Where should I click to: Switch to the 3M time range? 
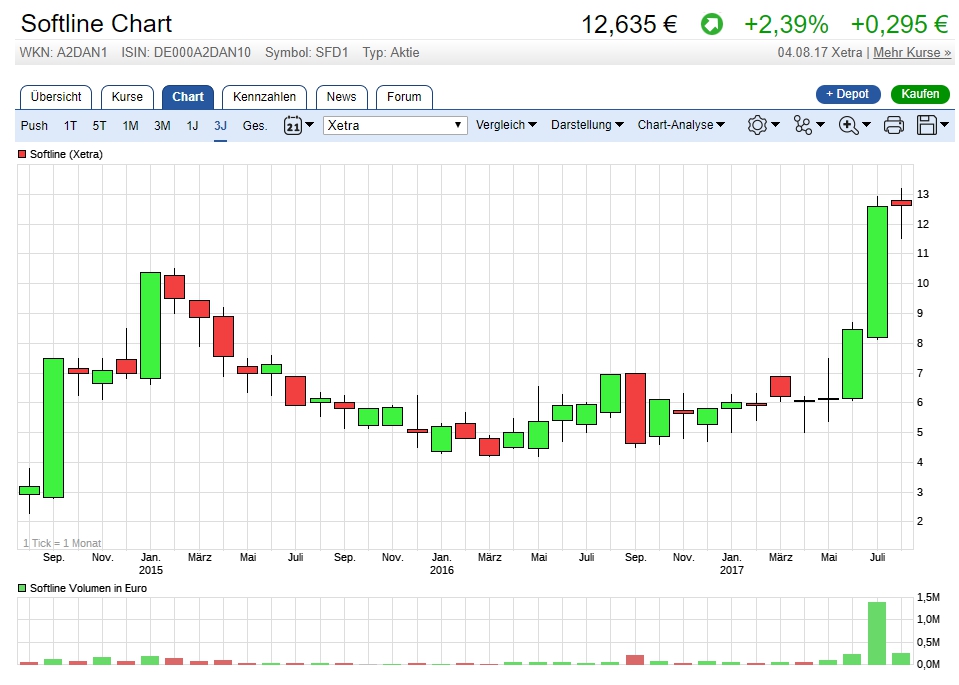click(x=162, y=125)
